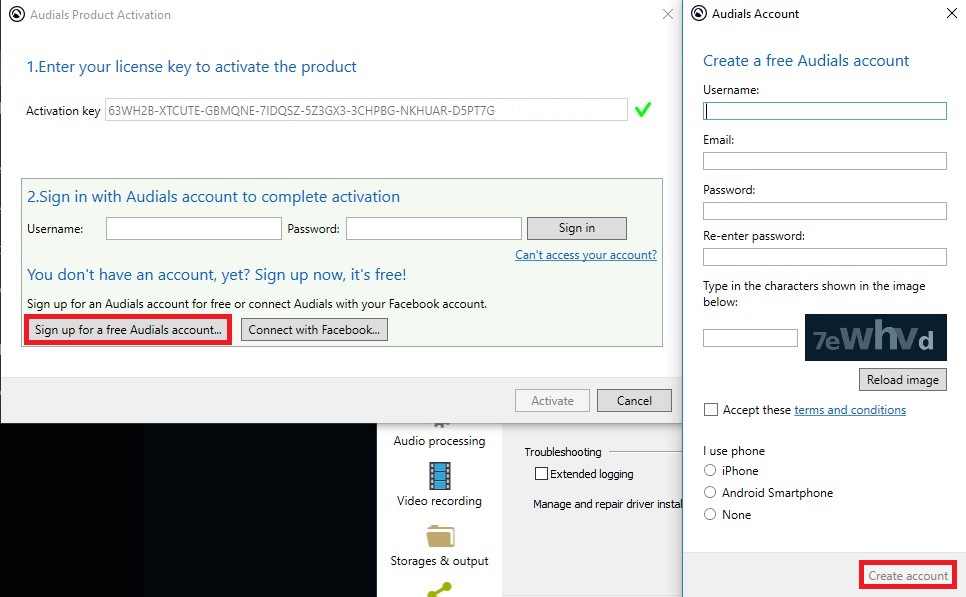Viewport: 966px width, 597px height.
Task: Select the Android Smartphone option
Action: [x=710, y=492]
